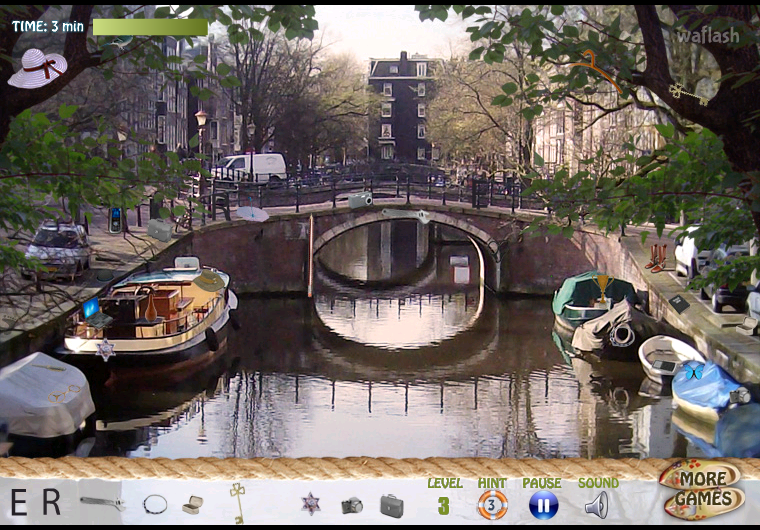Click the box in the item list

pos(192,505)
